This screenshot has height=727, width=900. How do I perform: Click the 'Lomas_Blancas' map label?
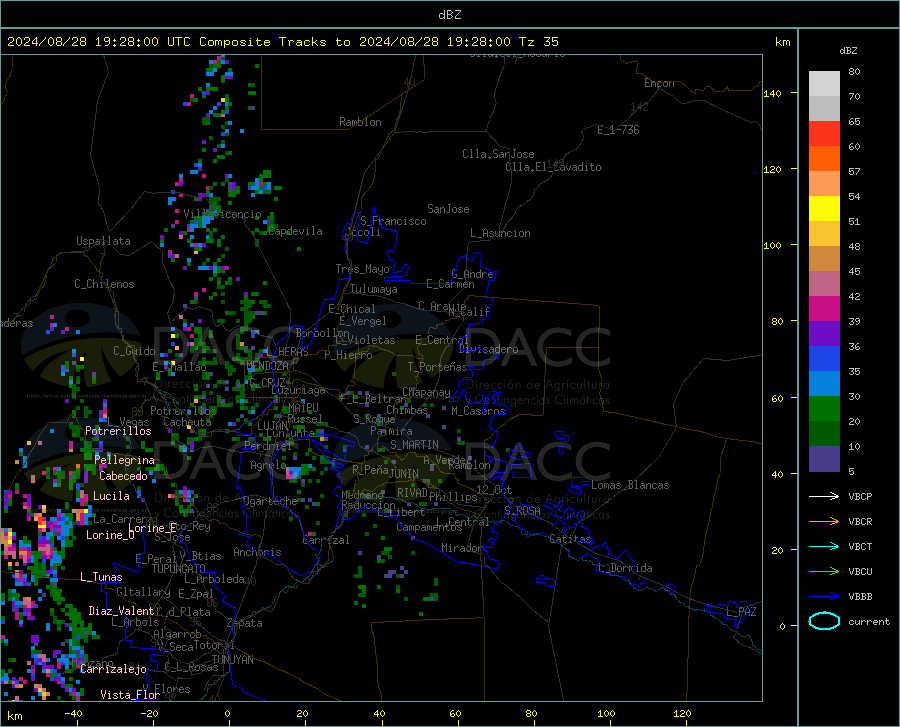click(630, 485)
